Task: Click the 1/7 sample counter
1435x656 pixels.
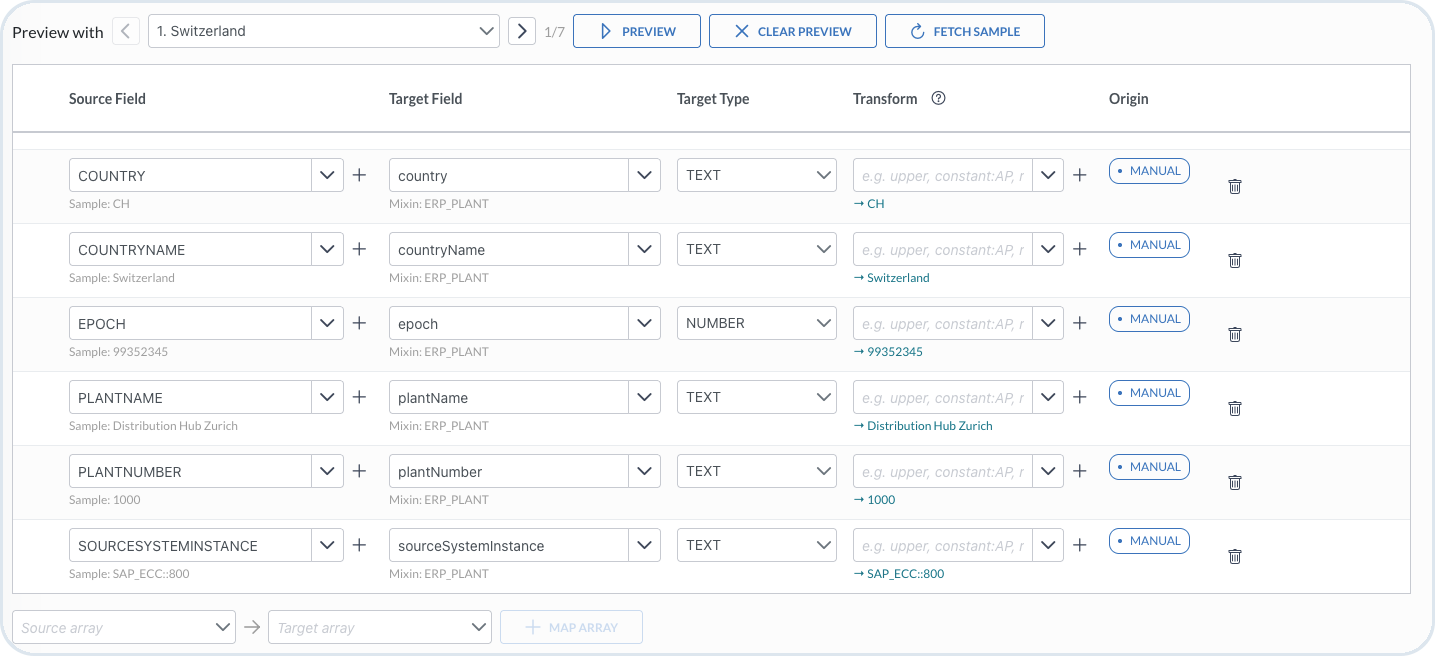Action: pyautogui.click(x=554, y=32)
